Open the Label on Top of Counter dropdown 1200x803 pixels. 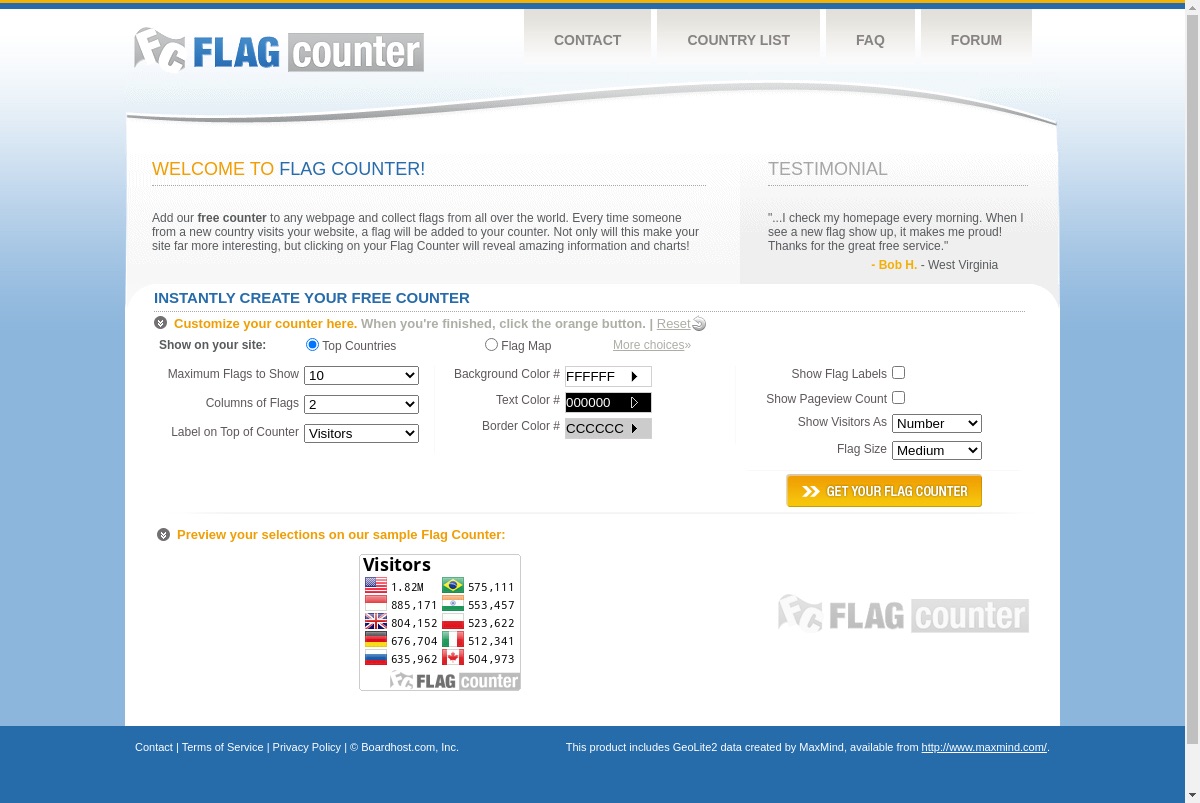[x=361, y=434]
